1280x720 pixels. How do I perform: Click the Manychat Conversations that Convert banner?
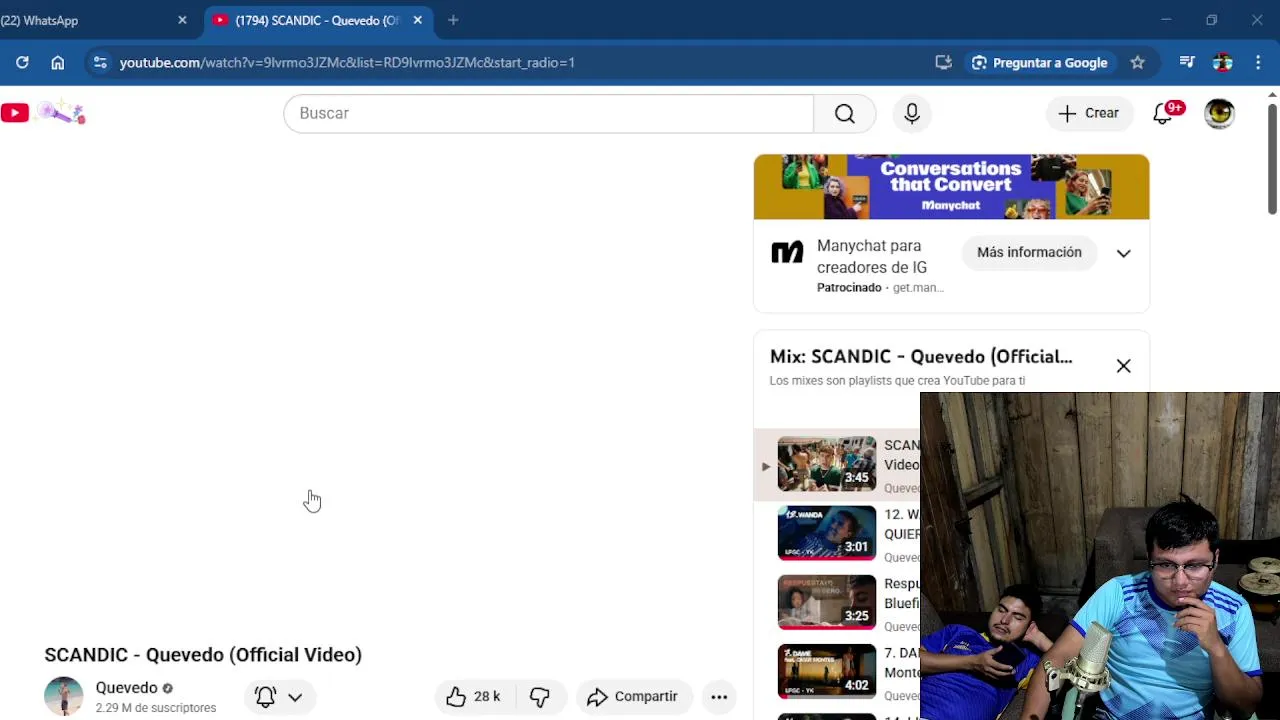pyautogui.click(x=951, y=187)
